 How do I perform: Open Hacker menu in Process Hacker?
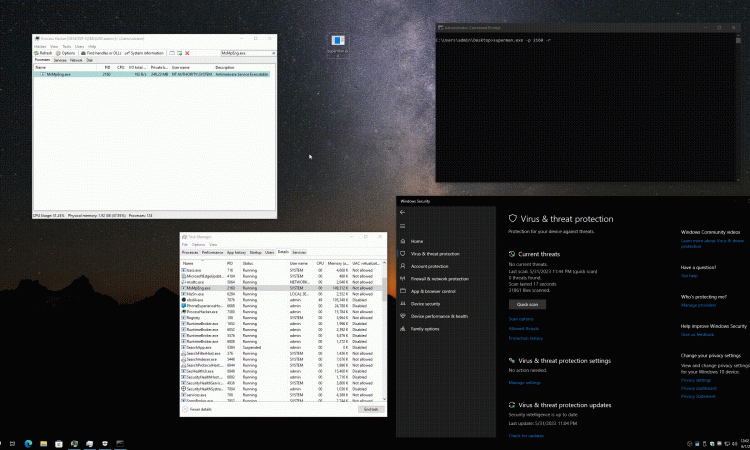[x=40, y=46]
